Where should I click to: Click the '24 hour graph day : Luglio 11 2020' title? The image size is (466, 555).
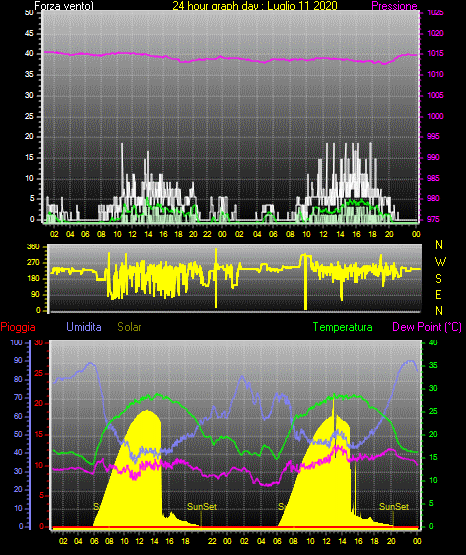coord(255,6)
